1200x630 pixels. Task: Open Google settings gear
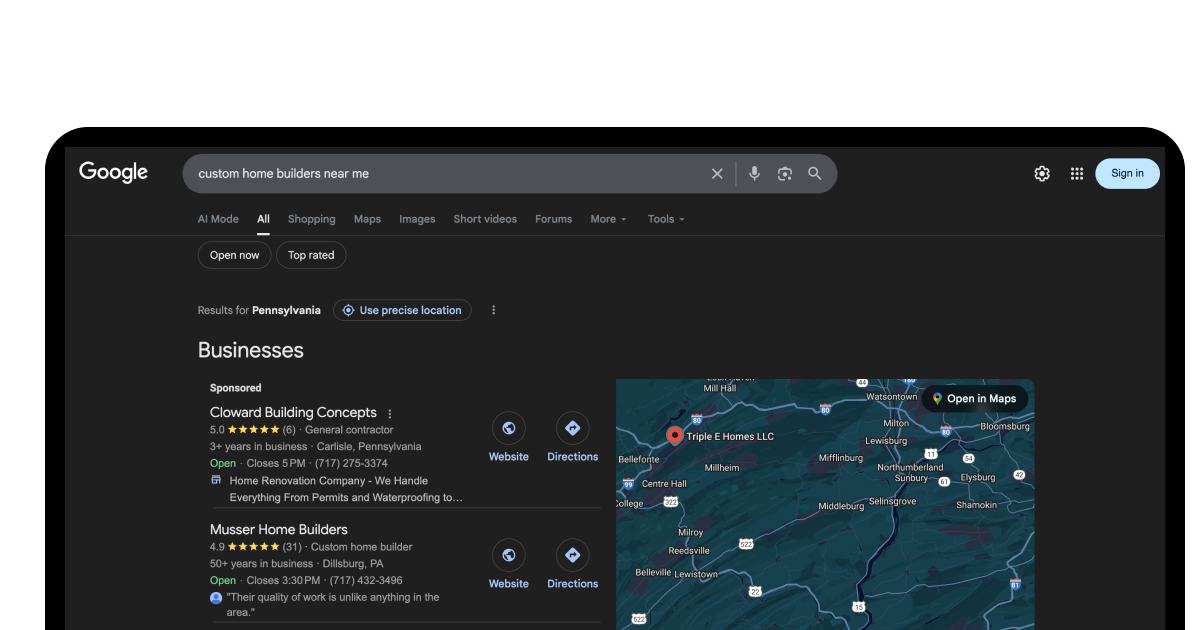(x=1042, y=174)
